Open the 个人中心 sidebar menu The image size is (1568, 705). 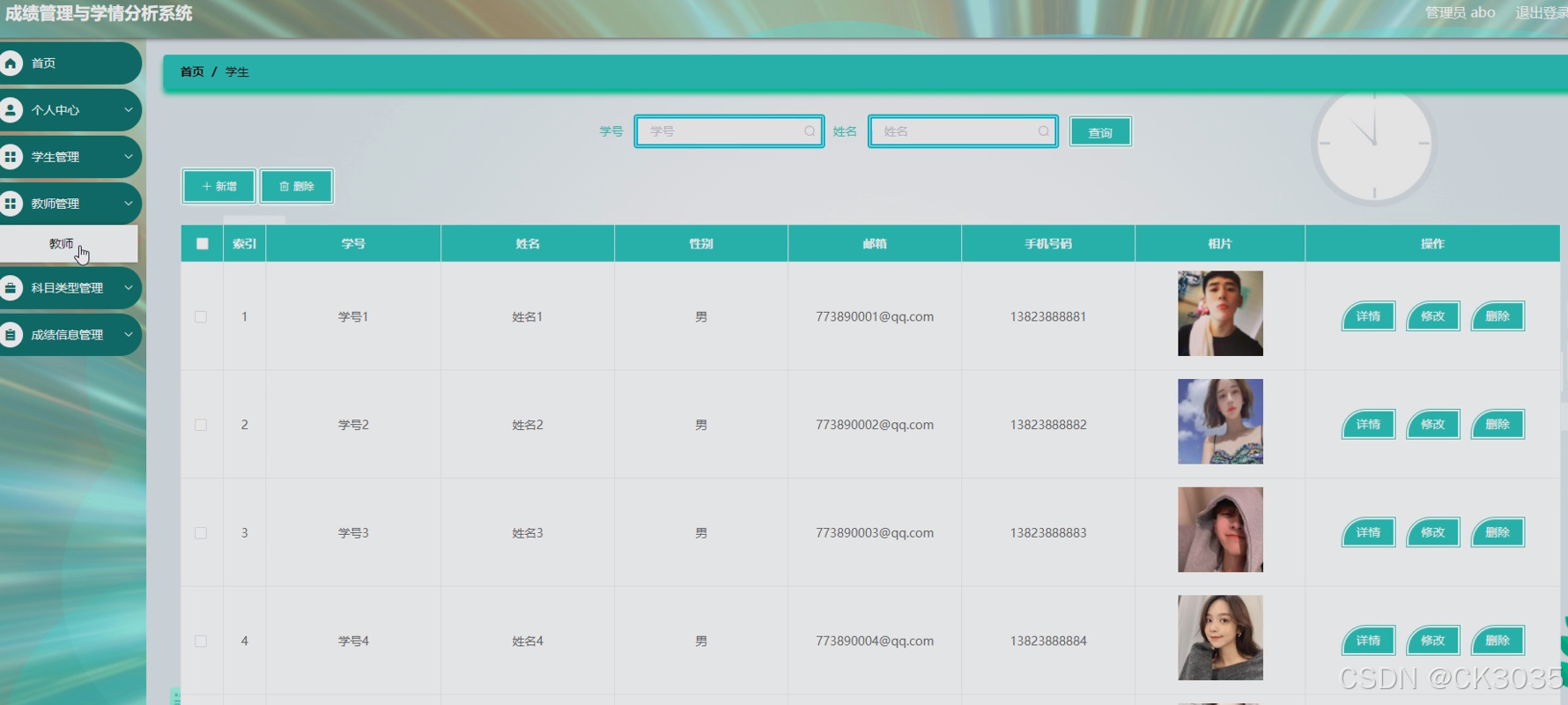[69, 110]
